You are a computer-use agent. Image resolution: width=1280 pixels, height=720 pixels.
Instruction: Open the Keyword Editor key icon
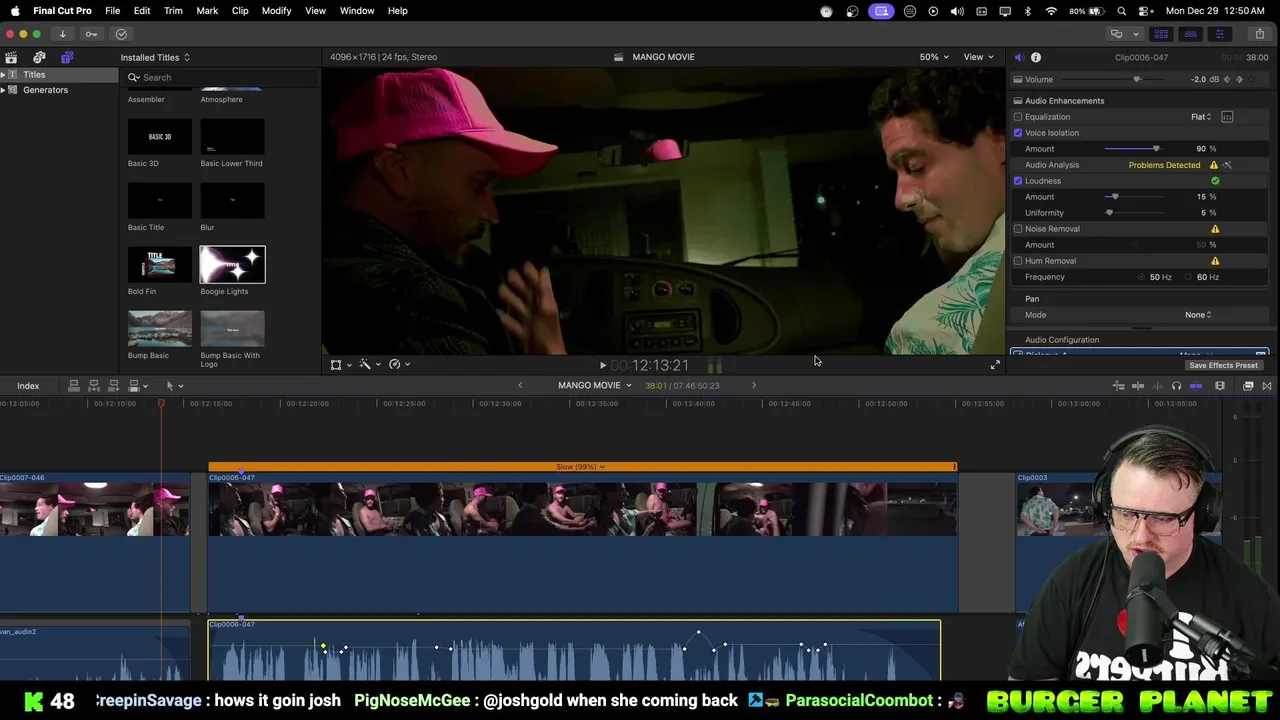[x=91, y=34]
